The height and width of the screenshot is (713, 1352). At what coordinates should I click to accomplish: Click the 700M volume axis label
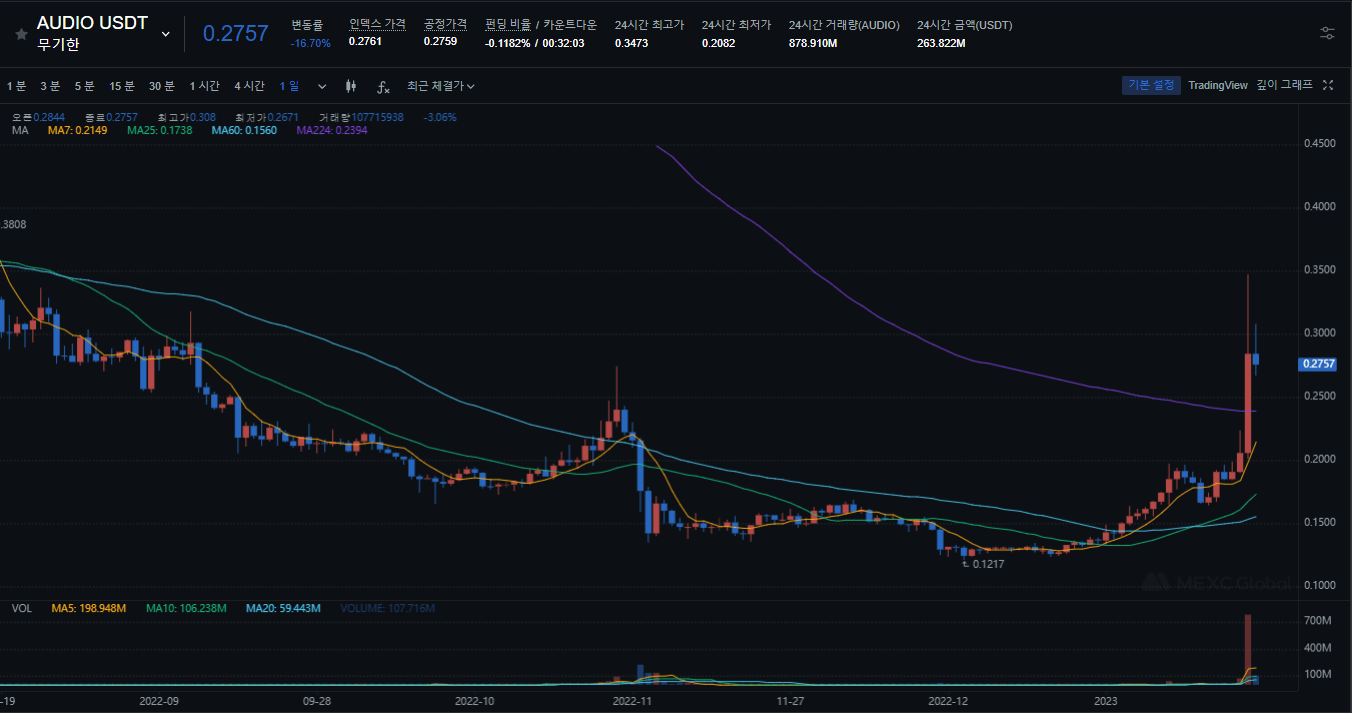click(1318, 621)
